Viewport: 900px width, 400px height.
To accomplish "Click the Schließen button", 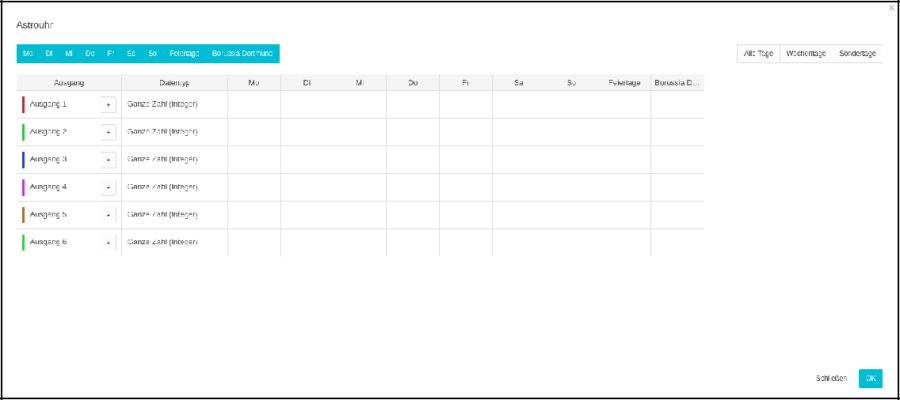I will [831, 378].
